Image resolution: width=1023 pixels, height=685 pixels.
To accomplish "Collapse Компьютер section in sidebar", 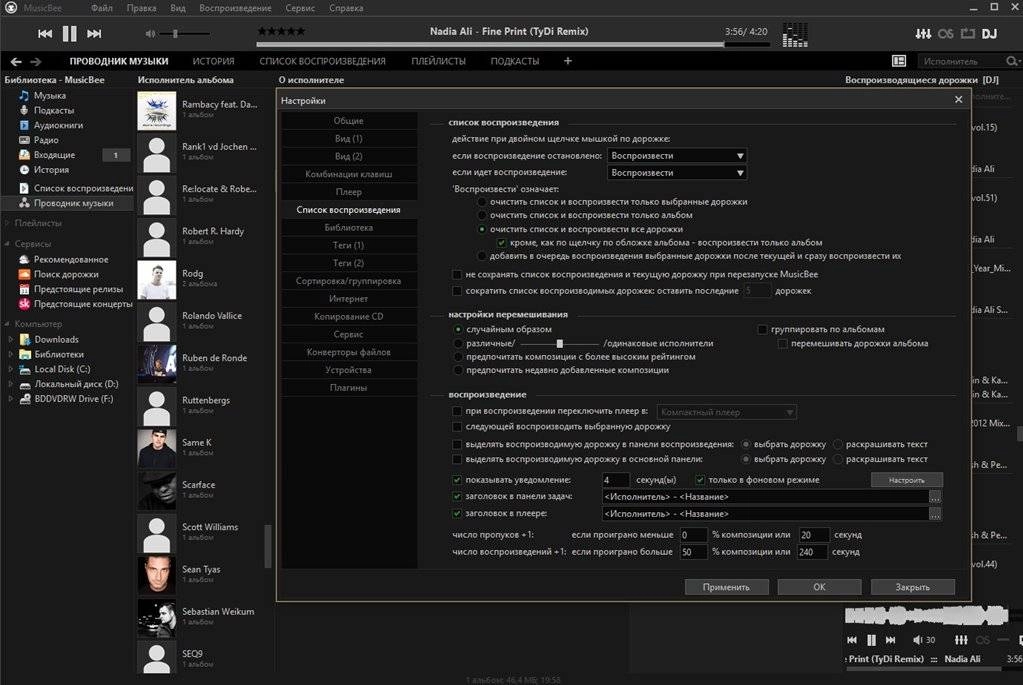I will coord(7,324).
